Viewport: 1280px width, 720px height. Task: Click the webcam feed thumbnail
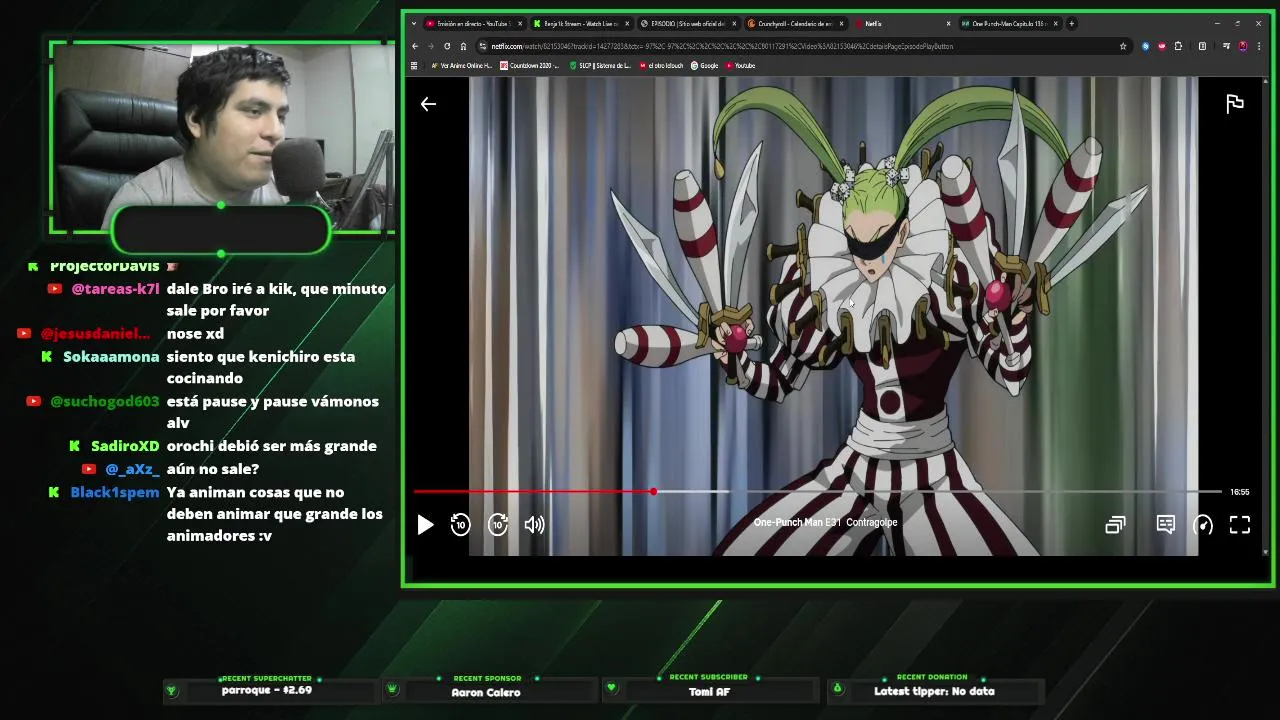222,137
